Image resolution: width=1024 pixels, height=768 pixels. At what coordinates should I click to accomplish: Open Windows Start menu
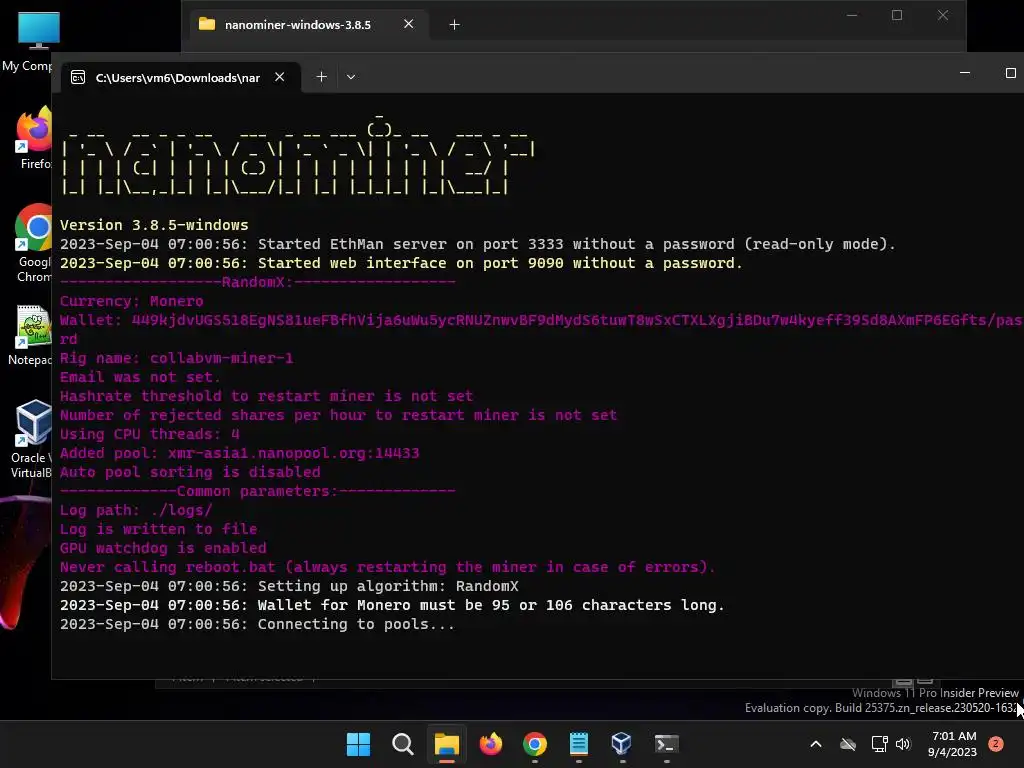[358, 744]
